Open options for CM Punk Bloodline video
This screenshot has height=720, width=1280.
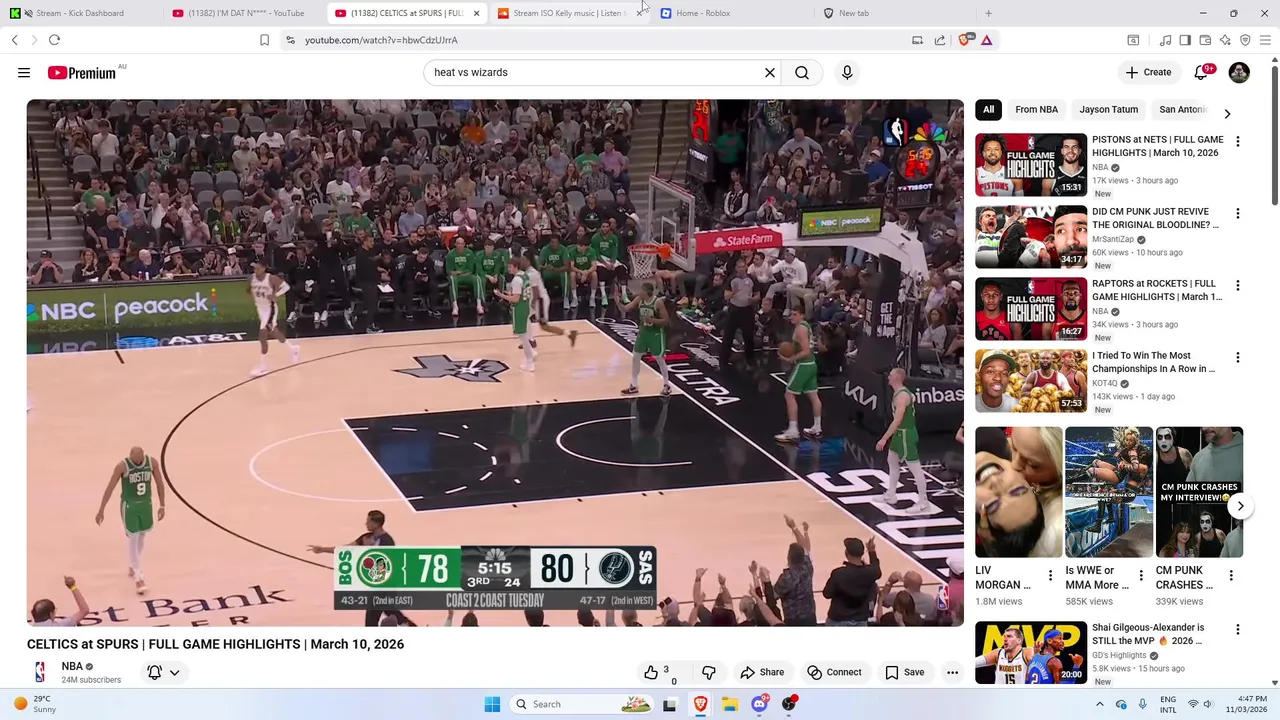pyautogui.click(x=1237, y=213)
